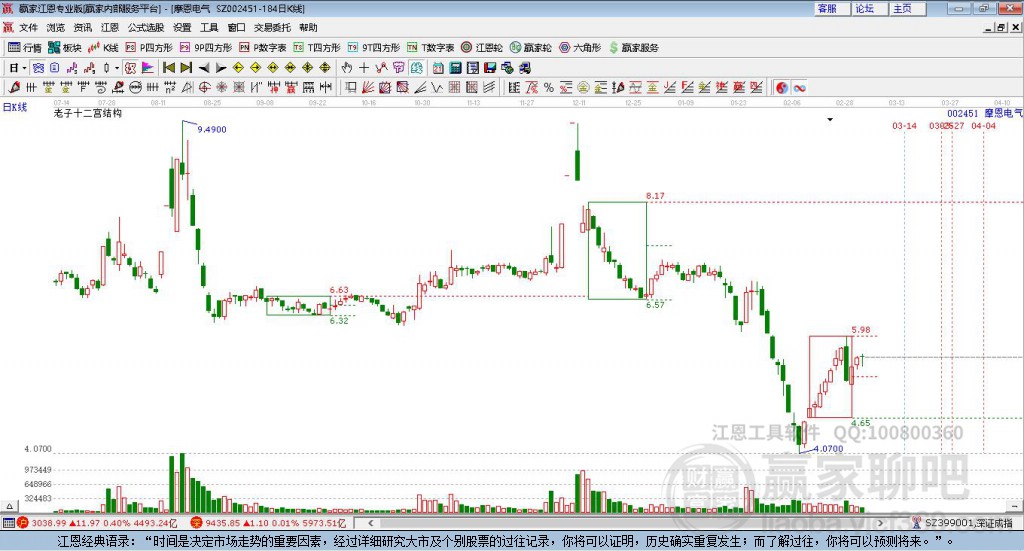Select the red target circle tool
This screenshot has width=1024, height=551.
pos(204,87)
